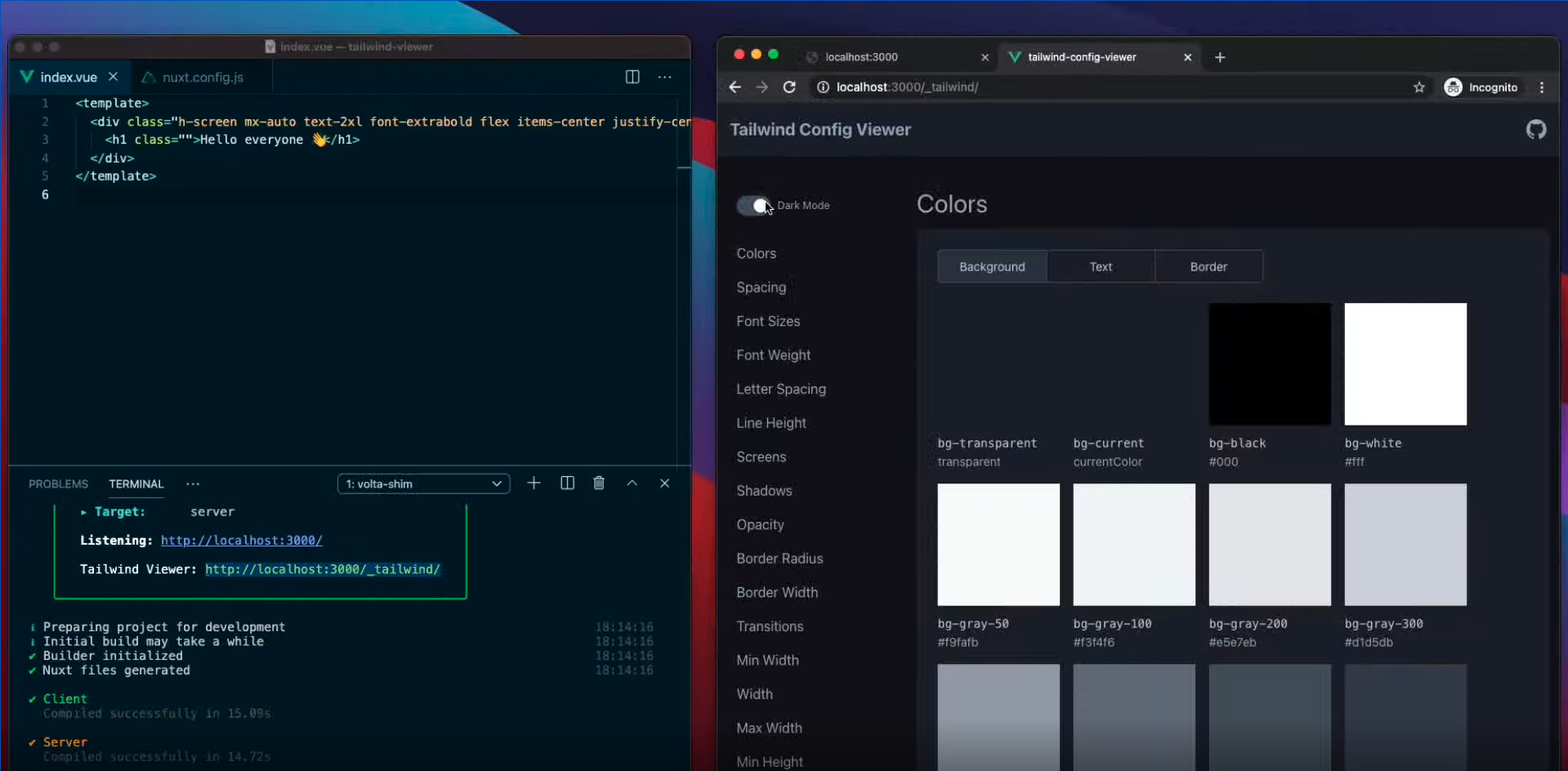
Task: Open Border Radius section
Action: [x=780, y=559]
